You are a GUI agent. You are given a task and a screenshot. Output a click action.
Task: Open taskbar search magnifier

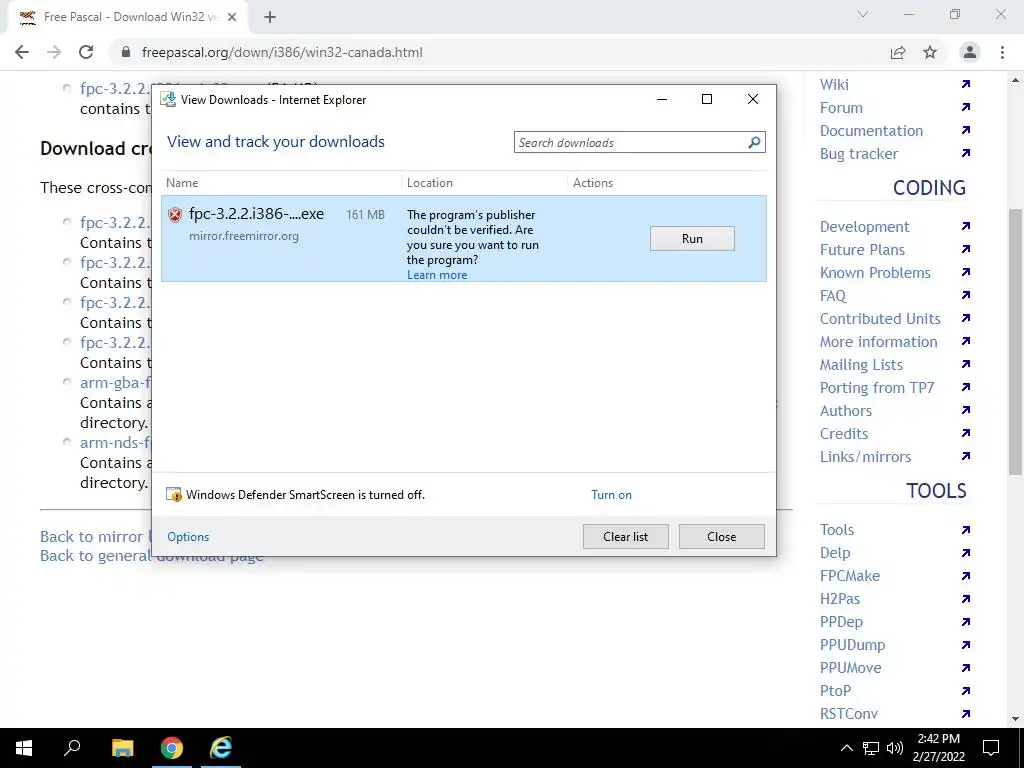tap(72, 748)
